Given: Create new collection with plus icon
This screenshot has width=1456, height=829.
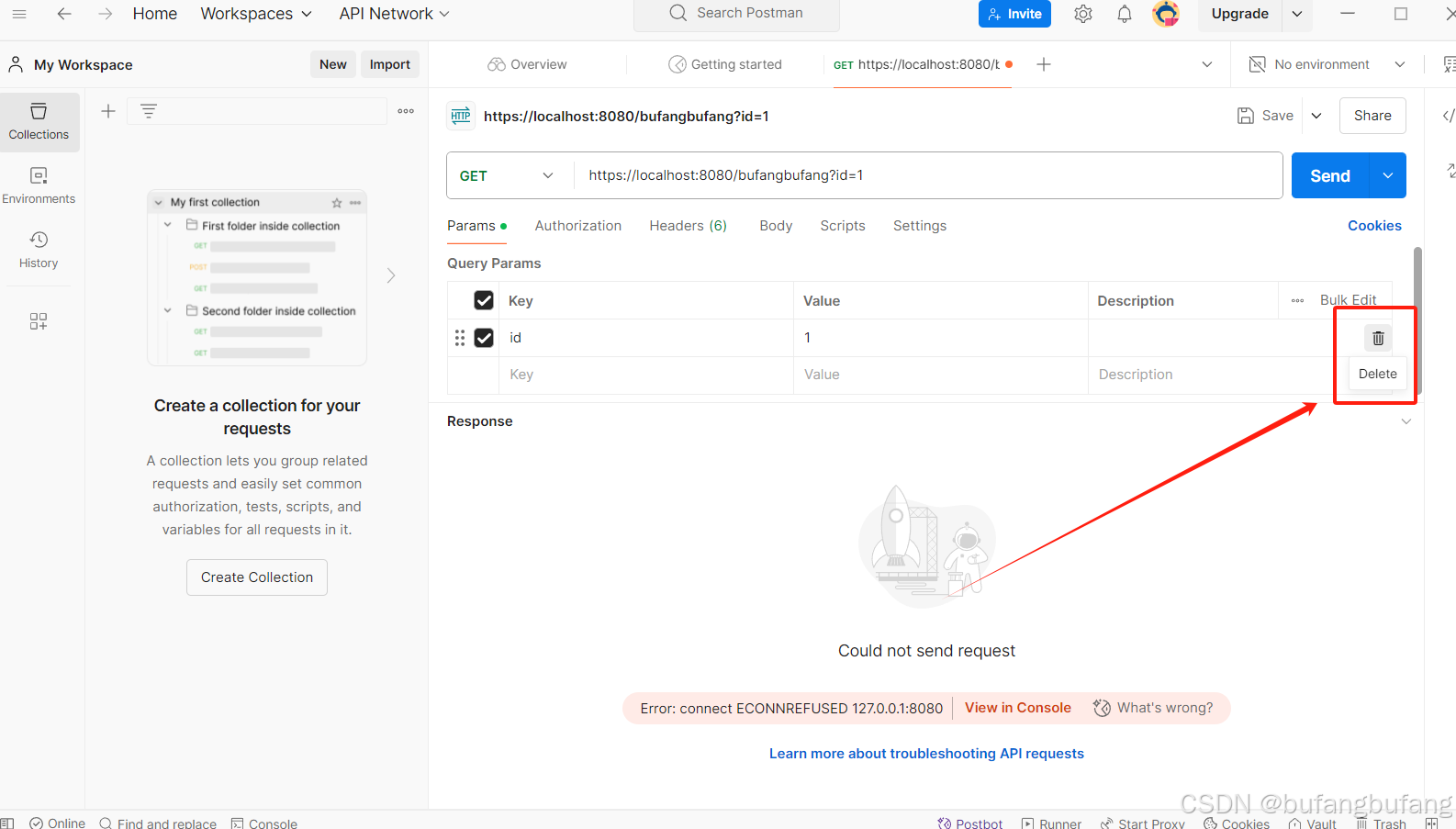Looking at the screenshot, I should pyautogui.click(x=108, y=111).
